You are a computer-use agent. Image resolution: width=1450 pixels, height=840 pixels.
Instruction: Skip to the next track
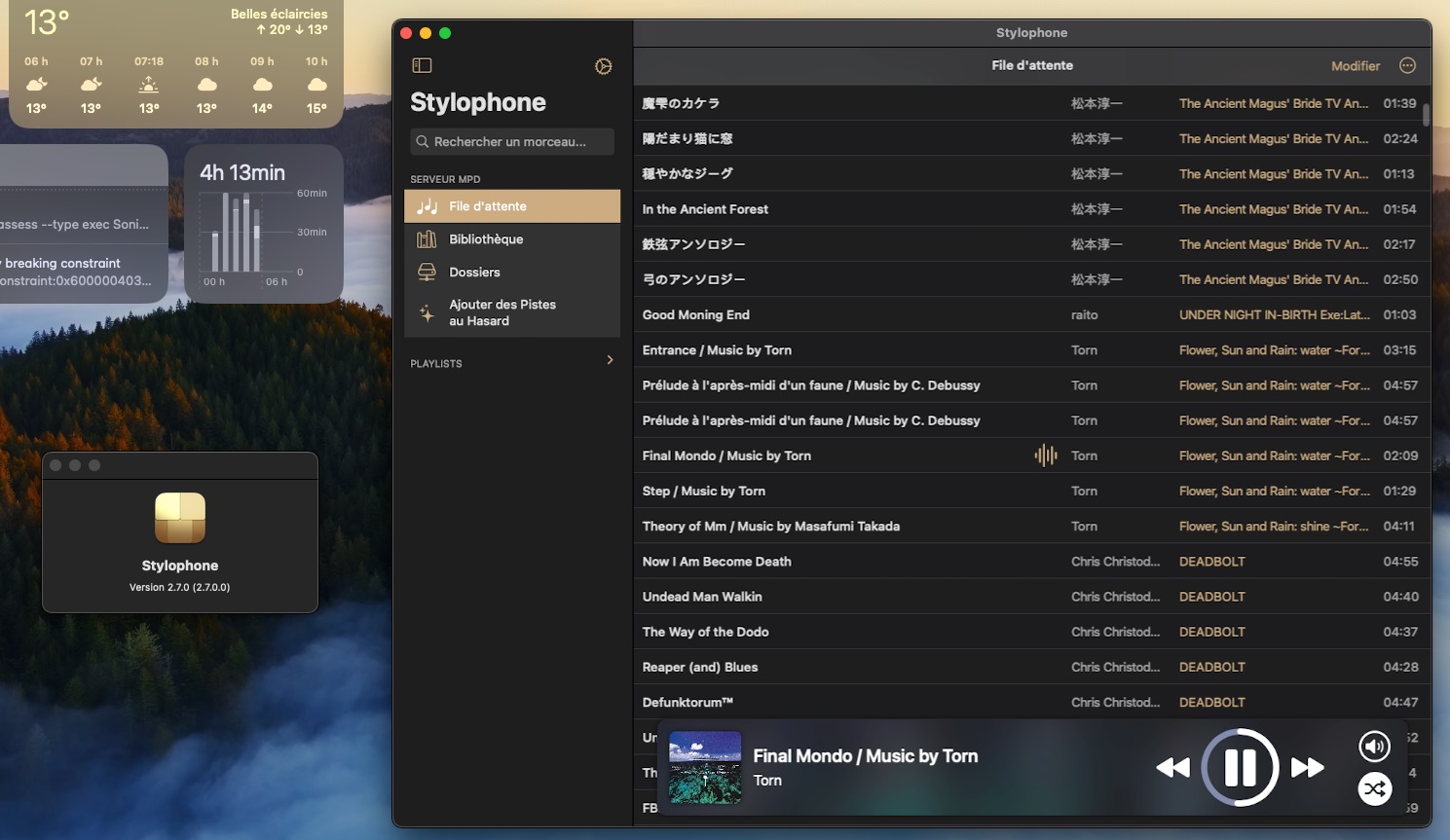[x=1307, y=768]
